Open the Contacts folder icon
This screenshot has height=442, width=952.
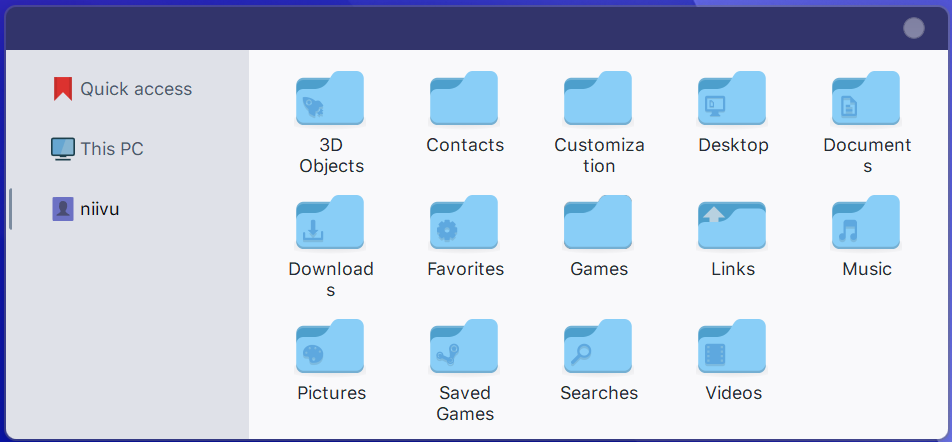tap(464, 99)
